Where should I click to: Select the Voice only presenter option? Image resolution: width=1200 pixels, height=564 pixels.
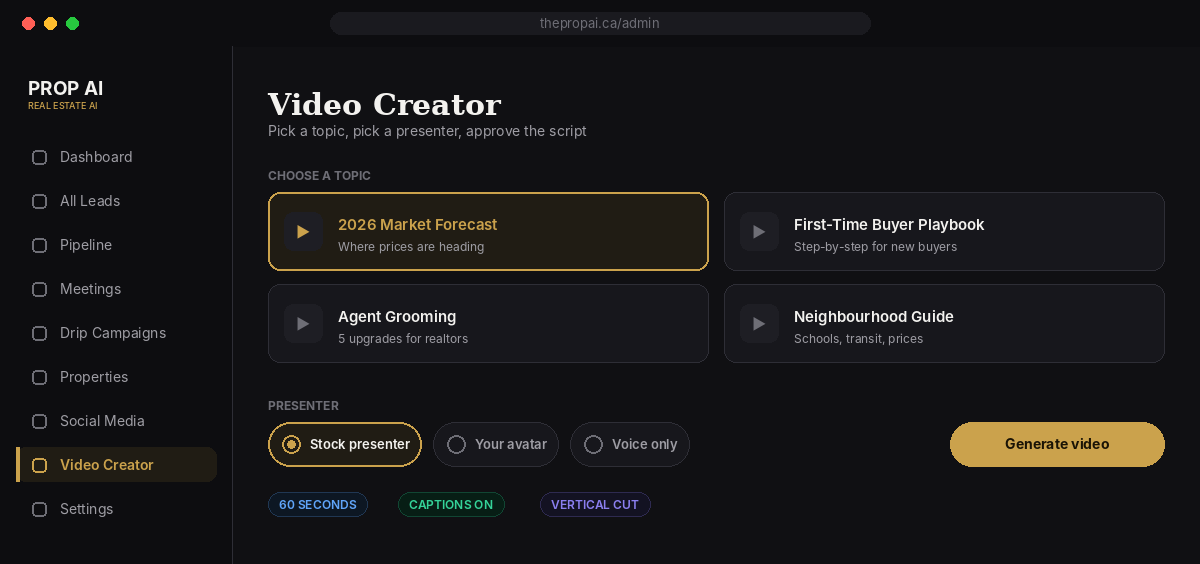(x=630, y=444)
